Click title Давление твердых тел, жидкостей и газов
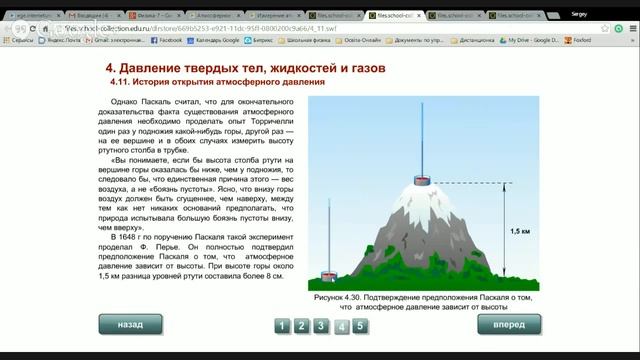This screenshot has width=640, height=360. tap(245, 68)
